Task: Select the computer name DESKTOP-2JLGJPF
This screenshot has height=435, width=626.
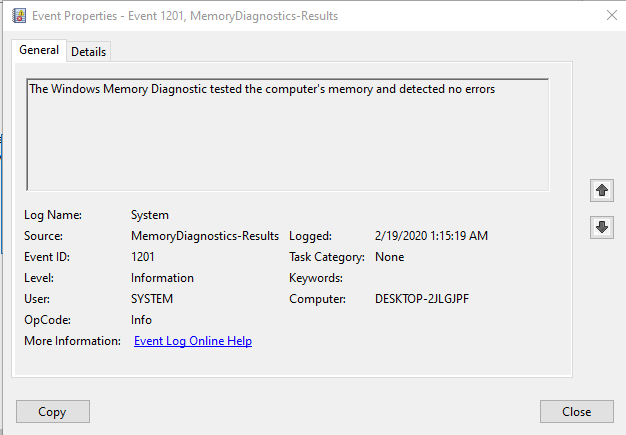Action: [422, 299]
